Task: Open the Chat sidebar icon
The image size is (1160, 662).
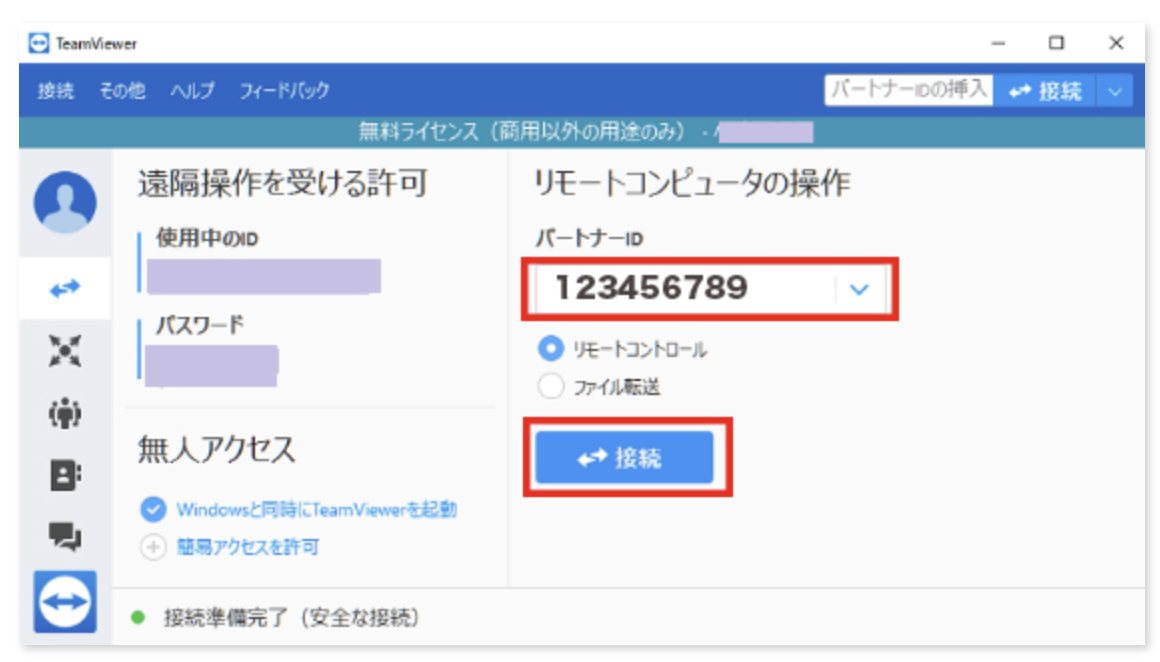Action: click(65, 536)
